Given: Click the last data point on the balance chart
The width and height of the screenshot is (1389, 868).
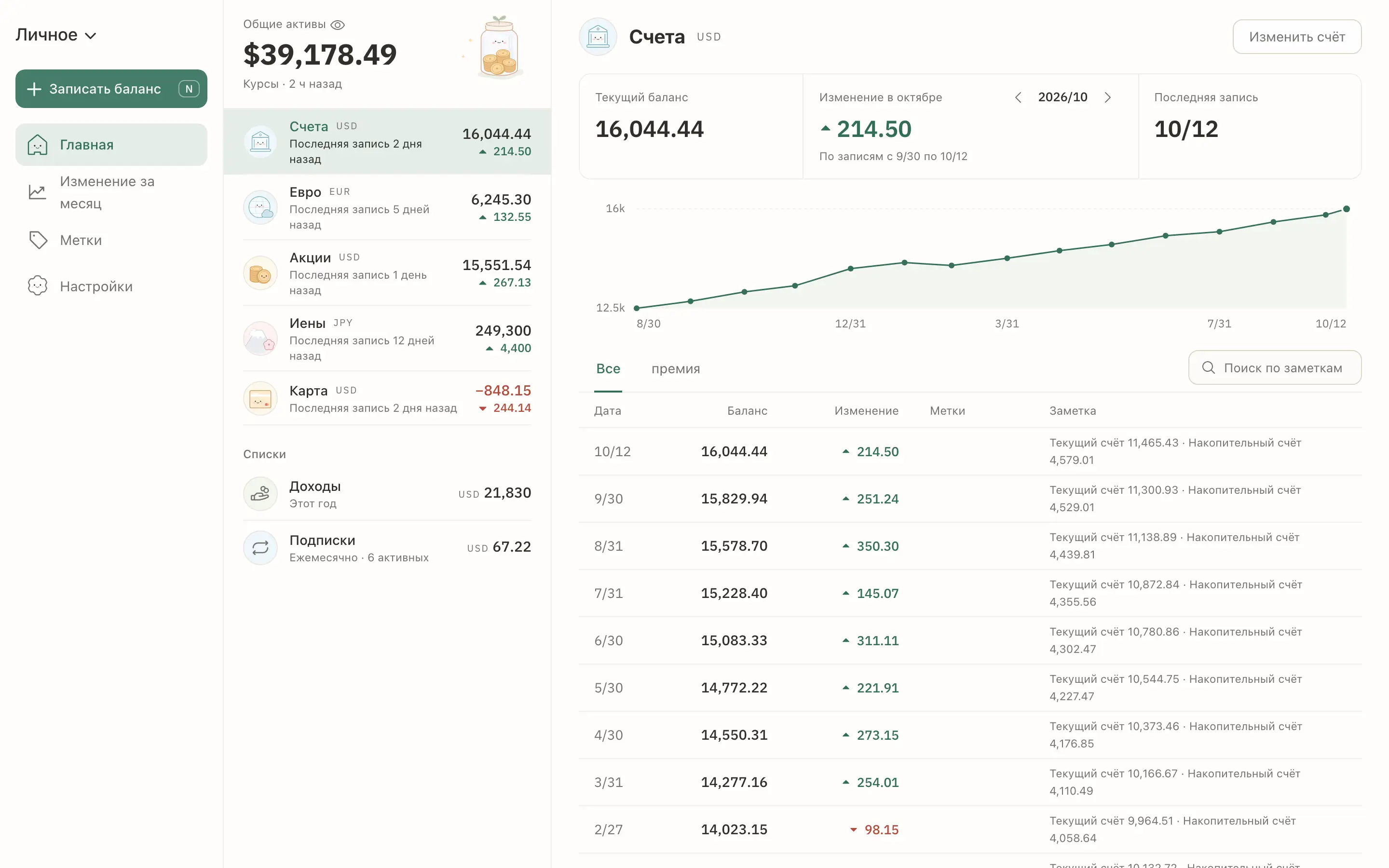Looking at the screenshot, I should click(x=1346, y=209).
